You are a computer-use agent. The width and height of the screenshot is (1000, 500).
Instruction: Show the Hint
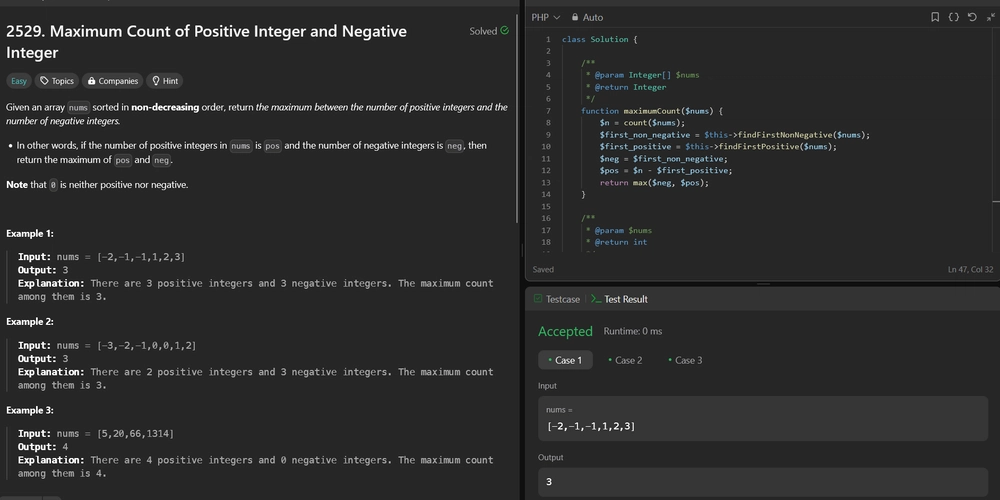click(165, 81)
